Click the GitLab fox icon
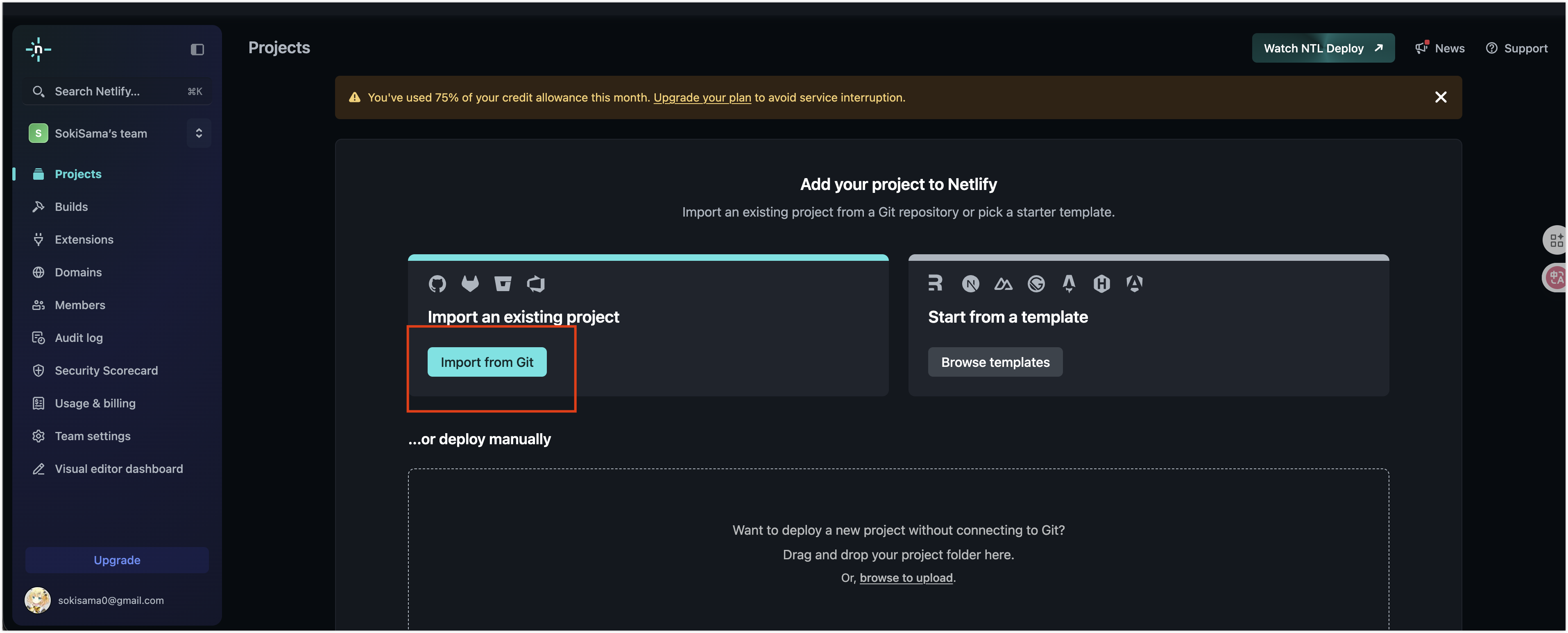 coord(470,284)
